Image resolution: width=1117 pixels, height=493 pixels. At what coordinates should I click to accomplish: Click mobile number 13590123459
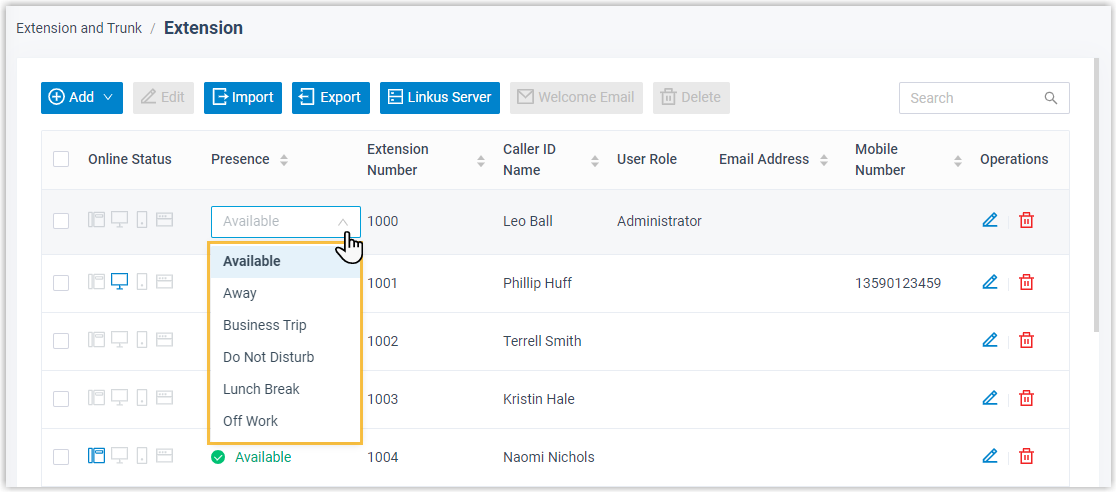tap(898, 283)
